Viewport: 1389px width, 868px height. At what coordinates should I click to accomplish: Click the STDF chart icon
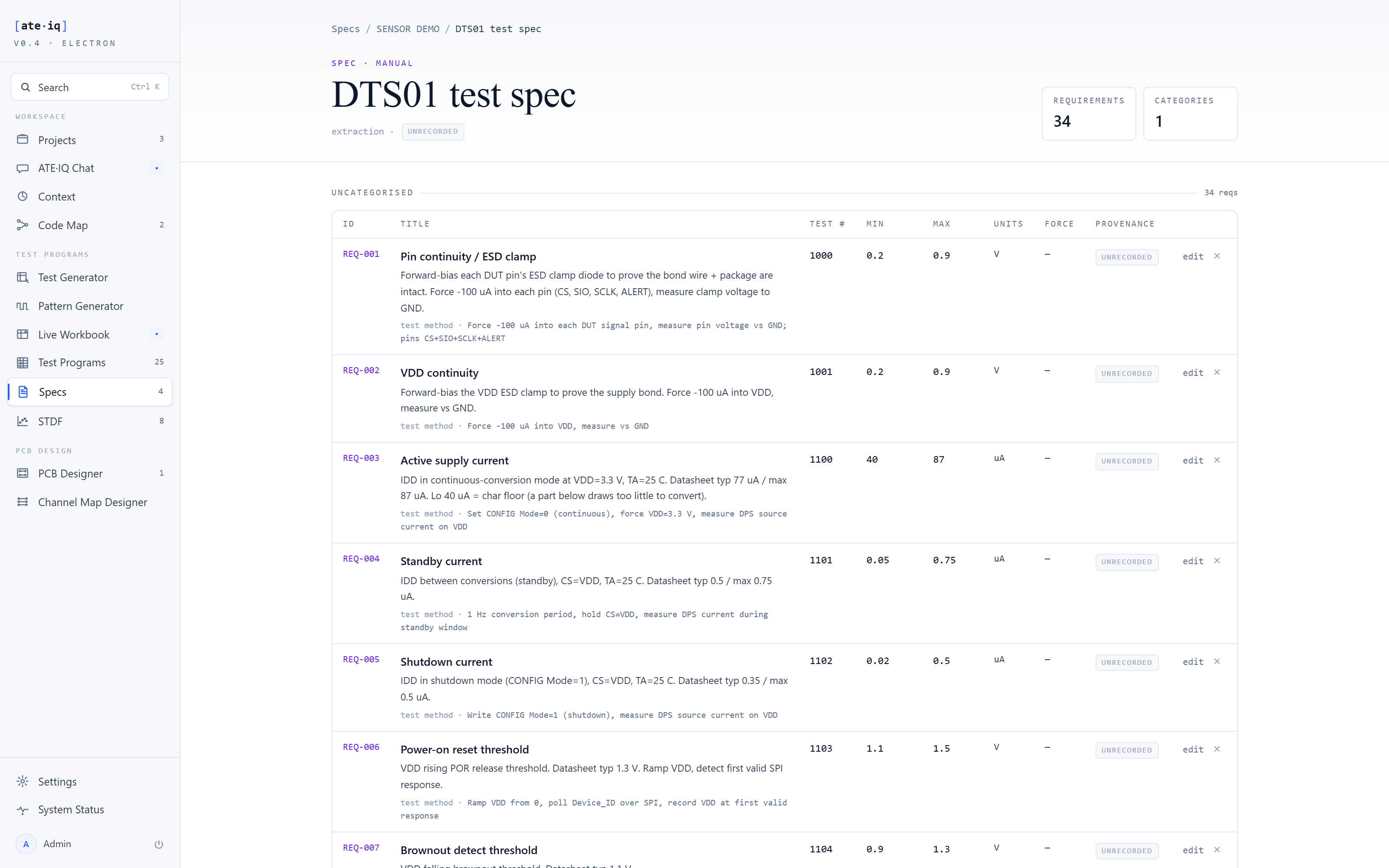[23, 421]
